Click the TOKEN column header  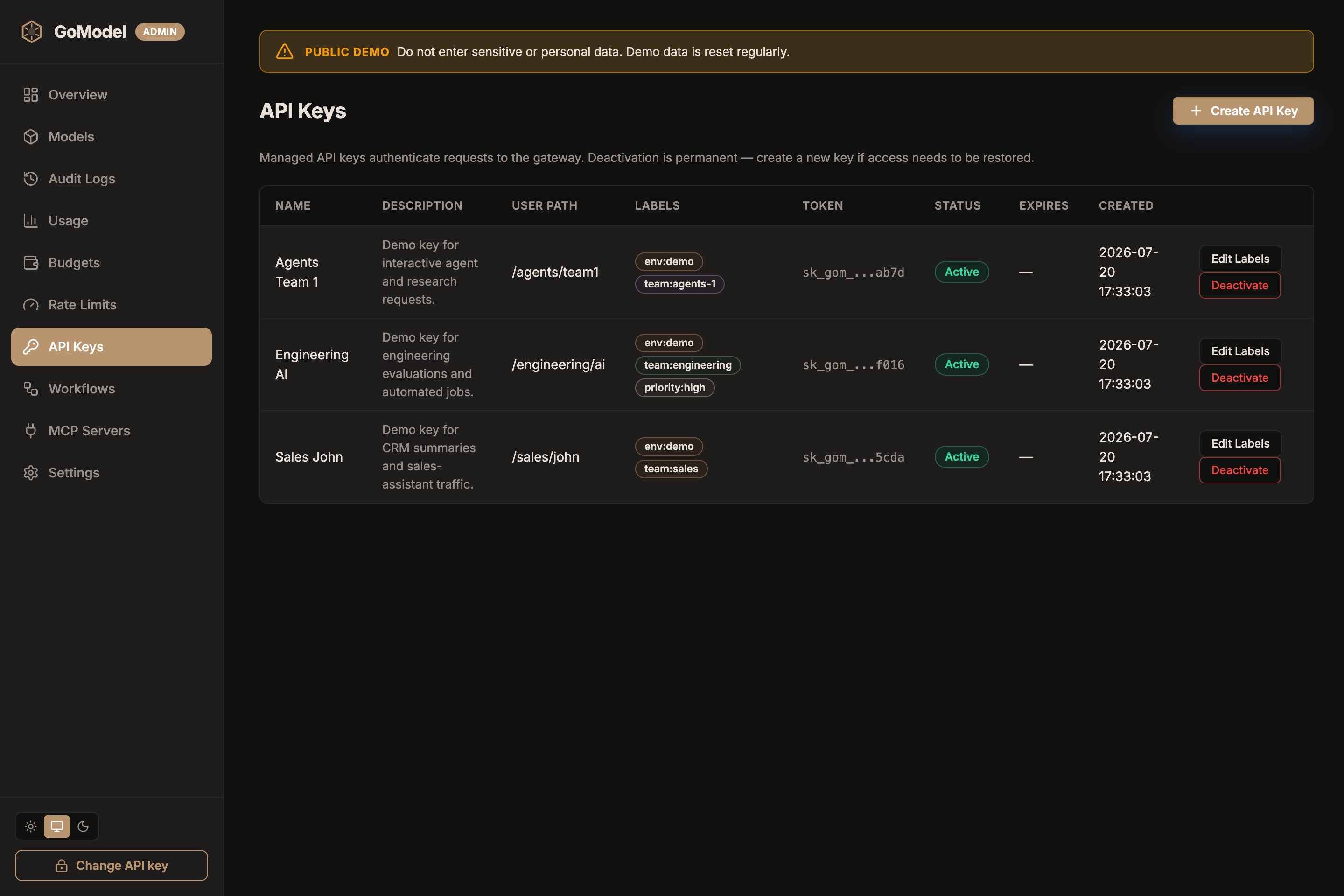tap(822, 205)
